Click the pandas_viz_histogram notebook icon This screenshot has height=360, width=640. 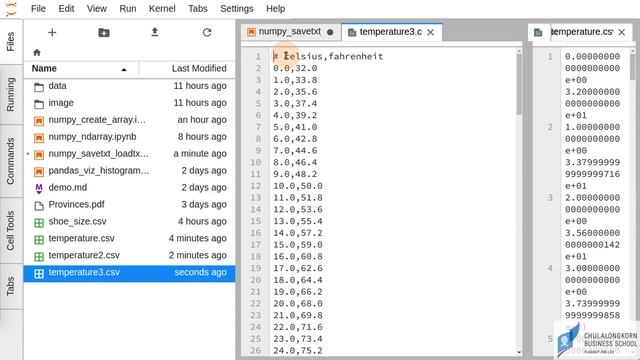point(39,171)
